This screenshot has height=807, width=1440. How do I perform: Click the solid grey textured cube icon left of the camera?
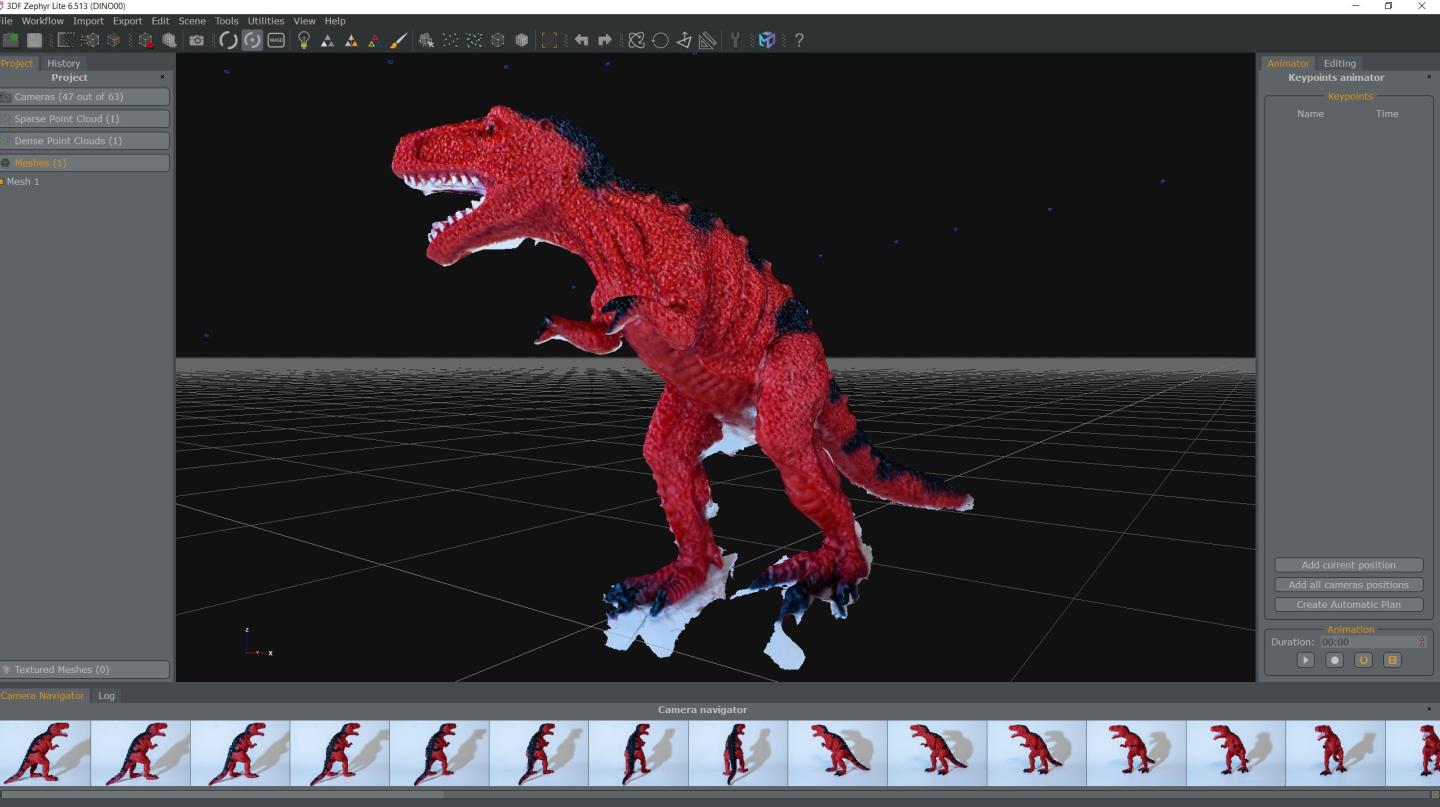[170, 40]
